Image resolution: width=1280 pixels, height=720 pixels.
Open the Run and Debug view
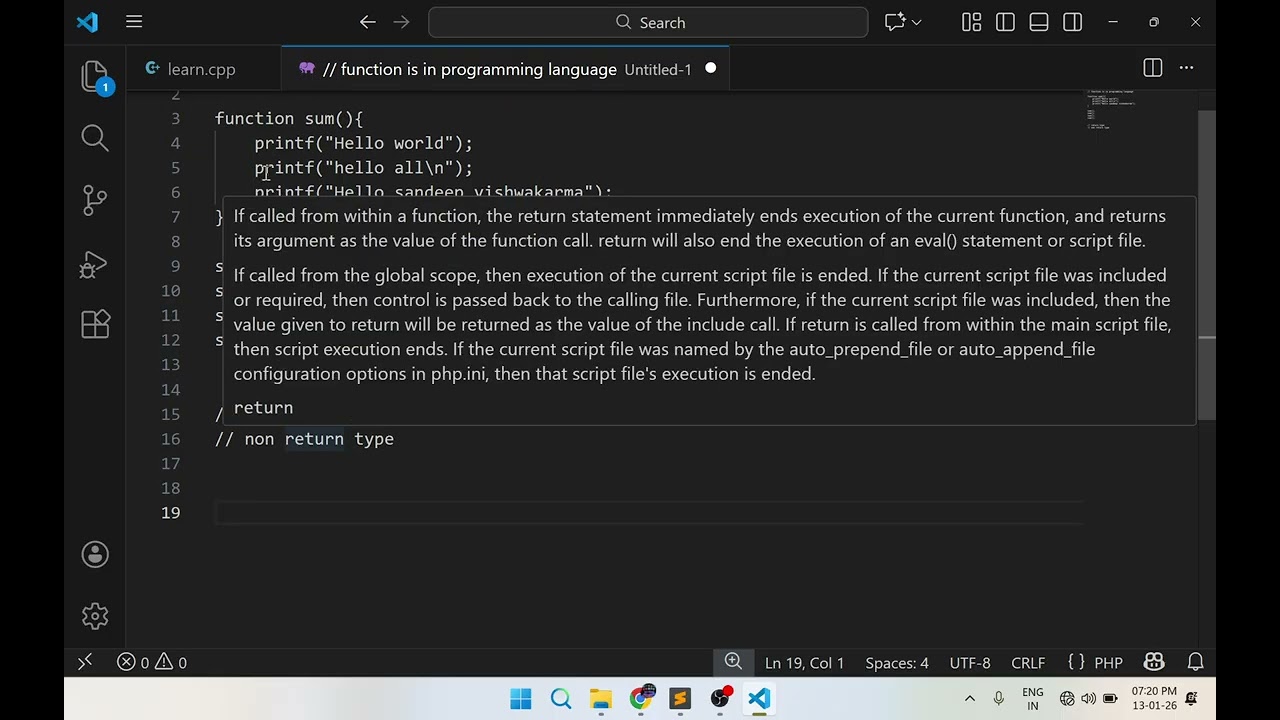click(95, 263)
